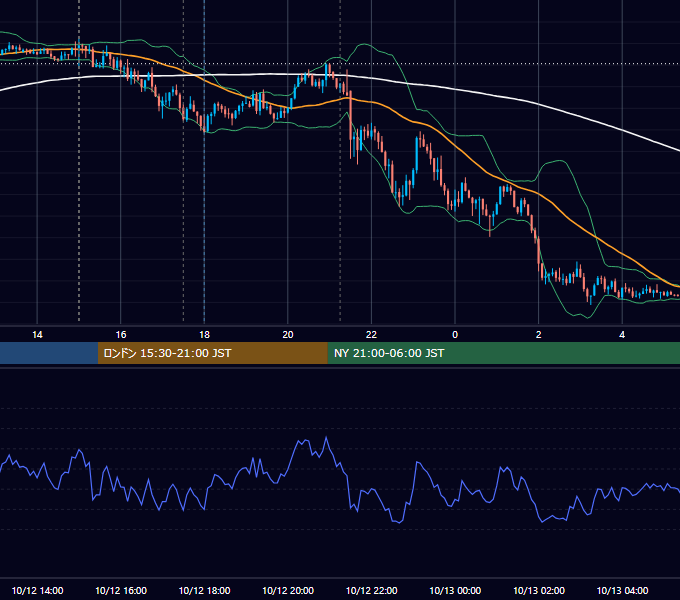
Task: Click the ロンドン 15:30-21:00 JST session bar
Action: click(x=212, y=353)
